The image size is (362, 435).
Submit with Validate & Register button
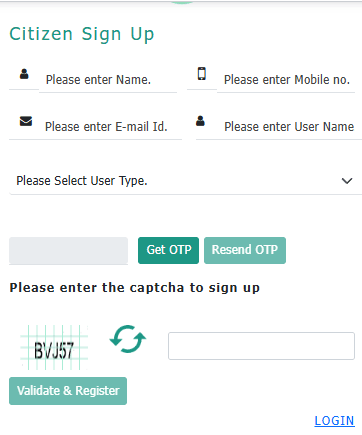pos(68,391)
